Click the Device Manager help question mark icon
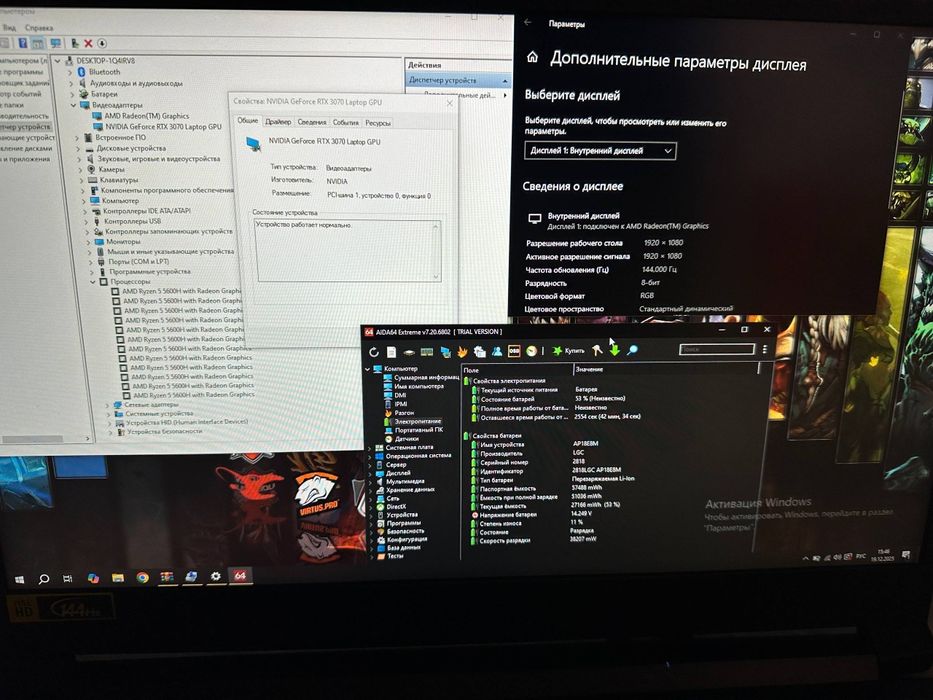 23,43
